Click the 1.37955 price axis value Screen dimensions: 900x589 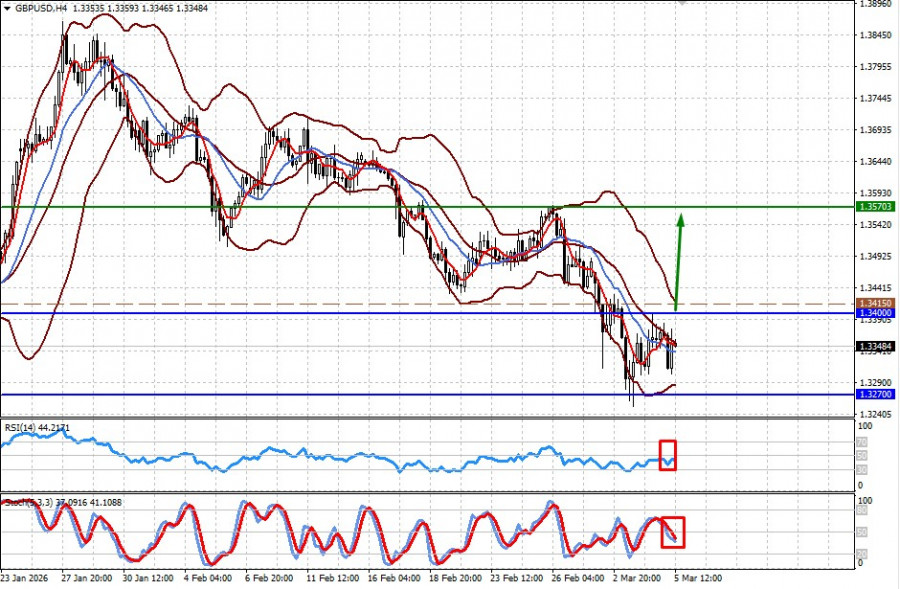876,67
